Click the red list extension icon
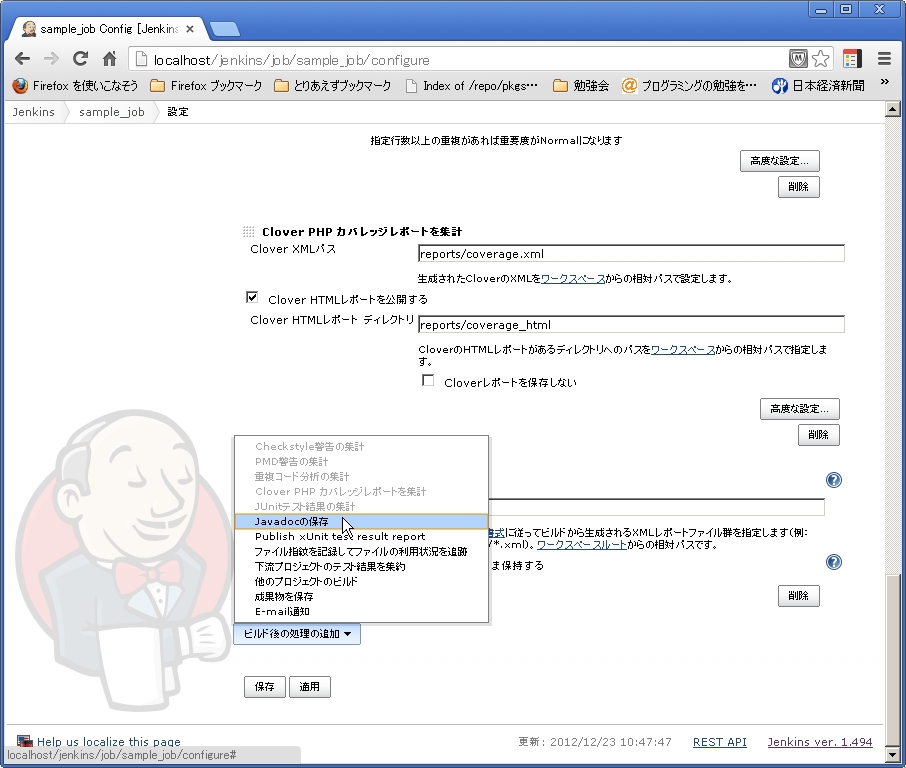The width and height of the screenshot is (906, 768). [x=852, y=59]
